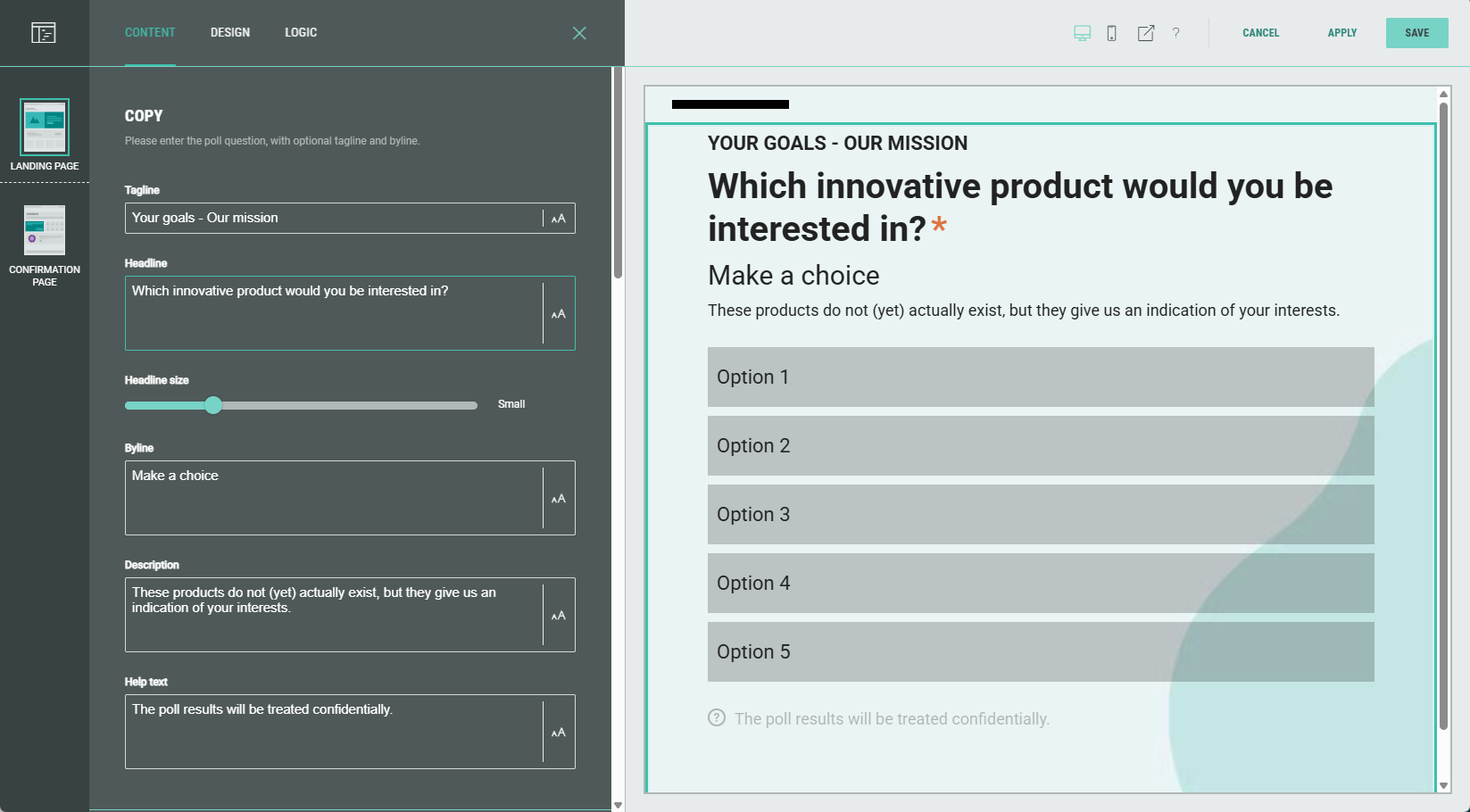
Task: Click the Headline size slider handle
Action: click(x=213, y=405)
